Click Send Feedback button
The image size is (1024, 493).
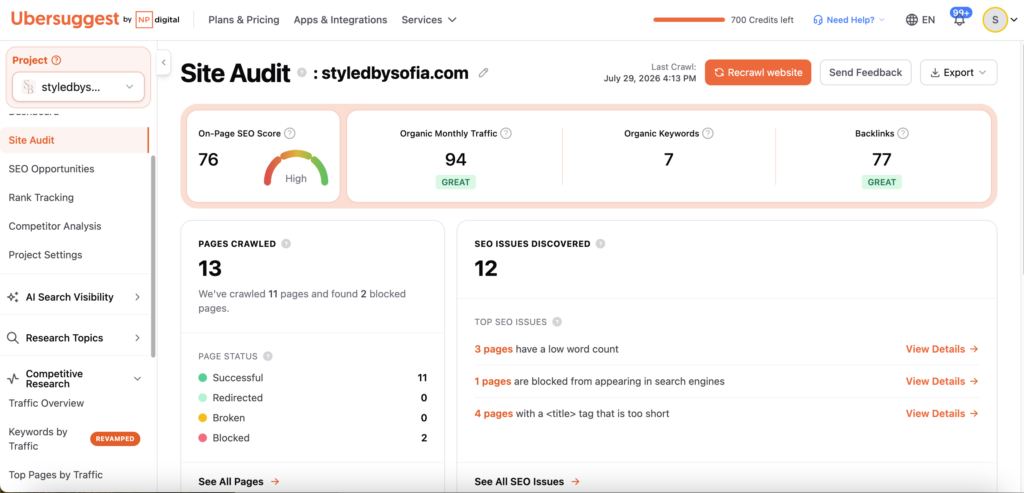[x=865, y=72]
